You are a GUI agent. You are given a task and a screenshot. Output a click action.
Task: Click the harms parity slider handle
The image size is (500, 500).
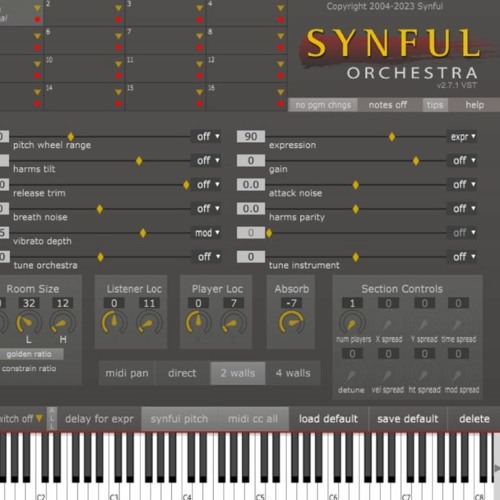click(x=356, y=209)
